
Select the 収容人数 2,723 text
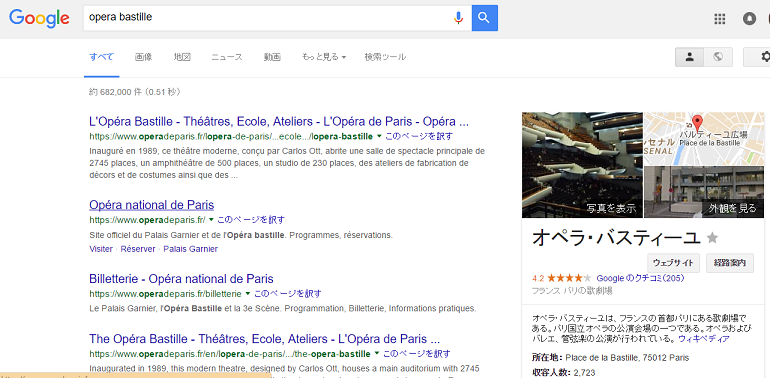[x=563, y=373]
